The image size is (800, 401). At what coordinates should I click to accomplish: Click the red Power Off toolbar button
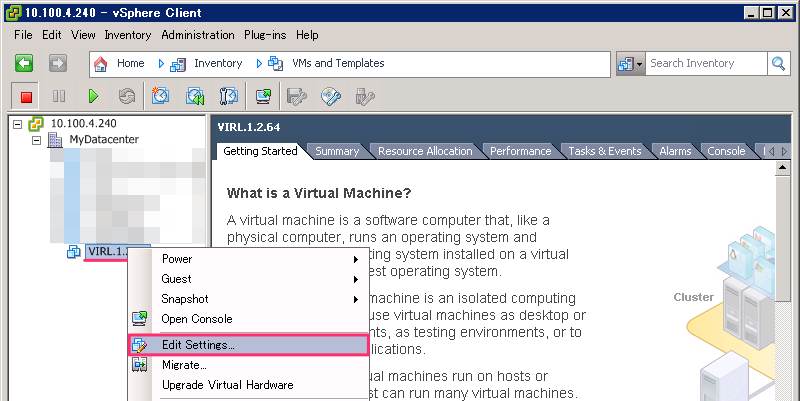tap(26, 96)
